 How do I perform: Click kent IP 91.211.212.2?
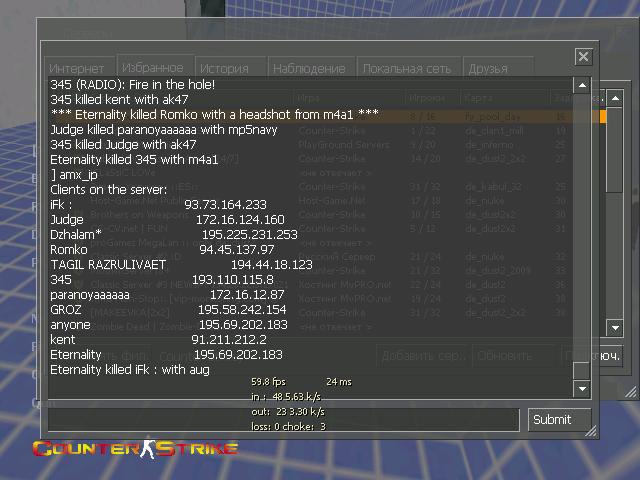[229, 340]
